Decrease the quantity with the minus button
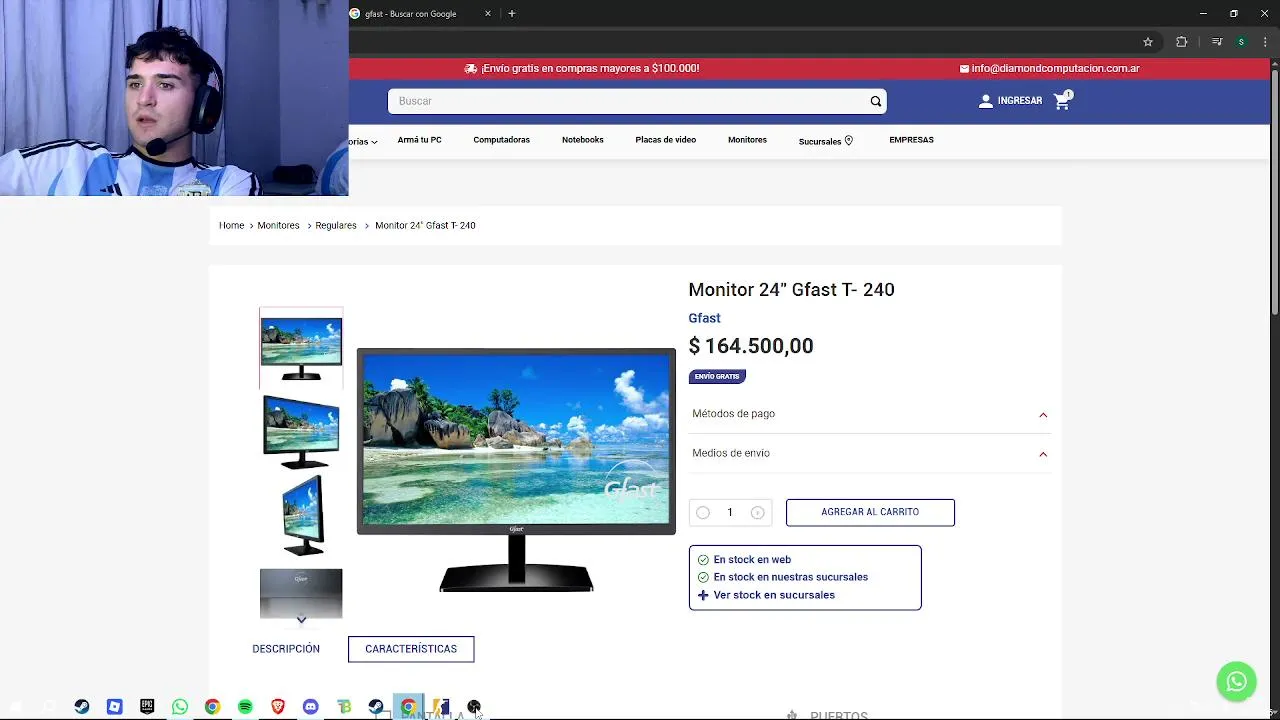The height and width of the screenshot is (720, 1280). click(x=703, y=513)
